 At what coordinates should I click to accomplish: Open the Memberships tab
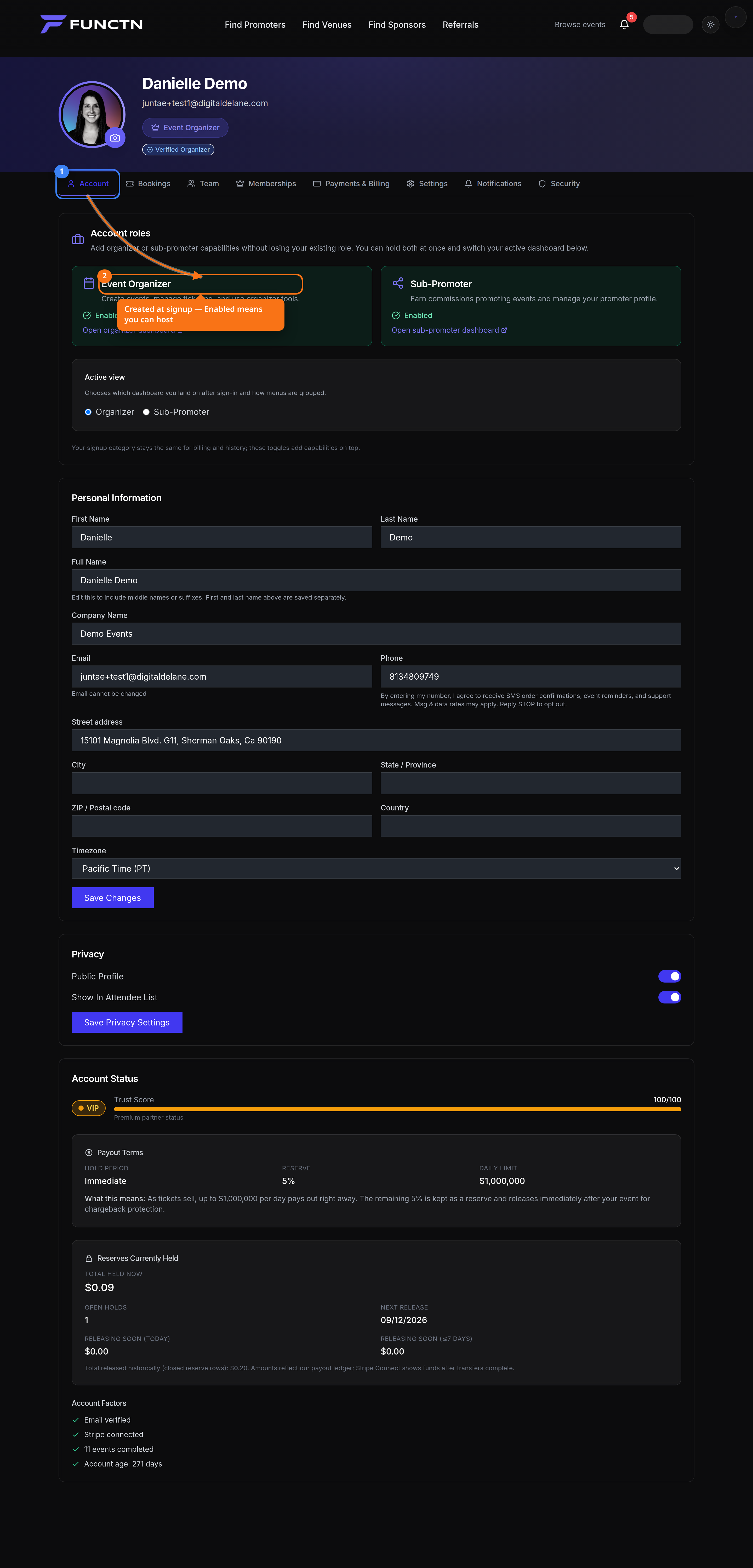(266, 184)
